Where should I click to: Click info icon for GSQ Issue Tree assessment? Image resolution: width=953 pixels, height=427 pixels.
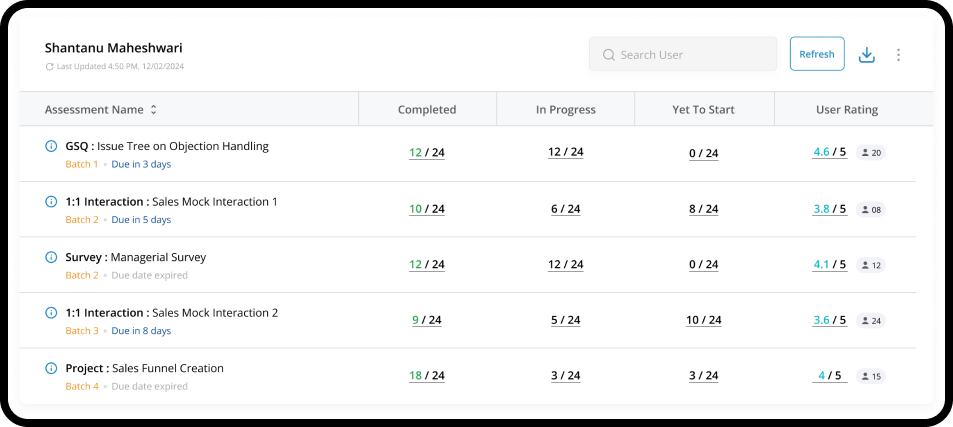[x=52, y=146]
